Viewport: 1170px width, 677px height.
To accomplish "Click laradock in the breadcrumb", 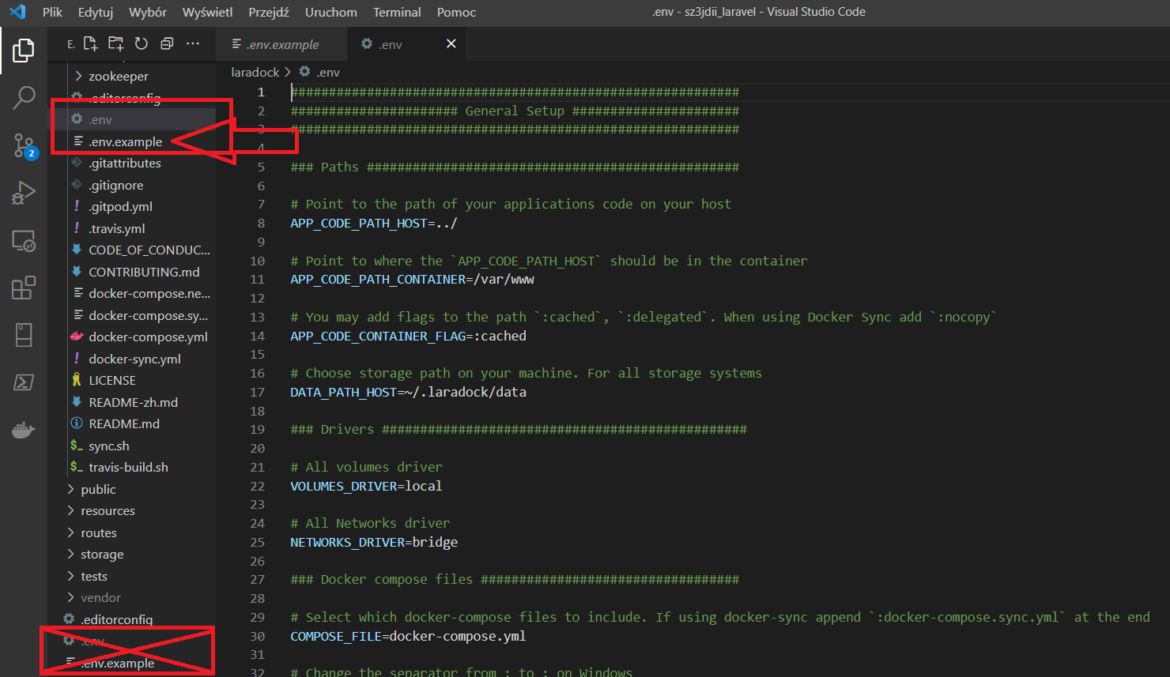I will coord(256,71).
